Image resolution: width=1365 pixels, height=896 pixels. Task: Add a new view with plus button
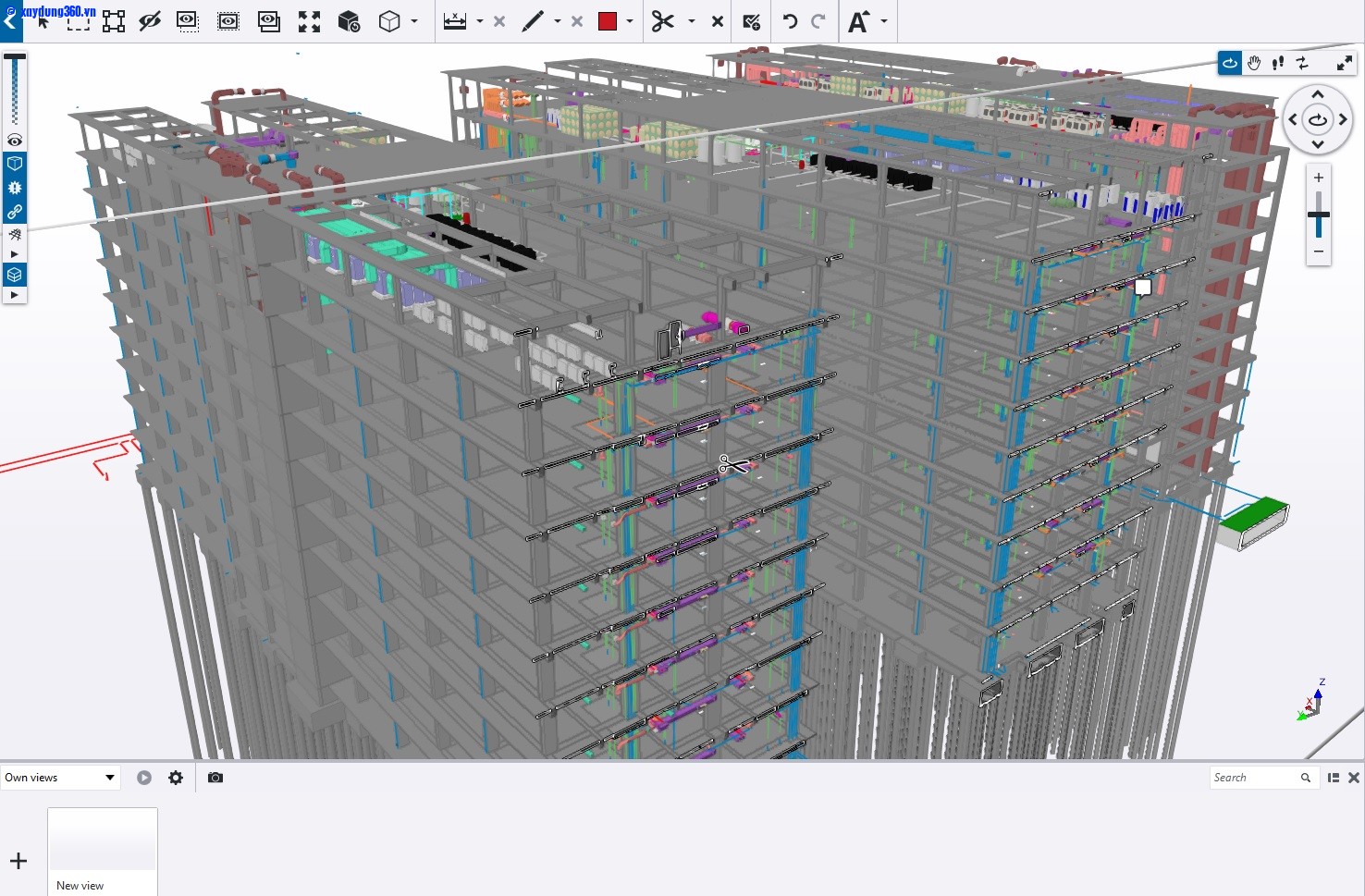[18, 861]
